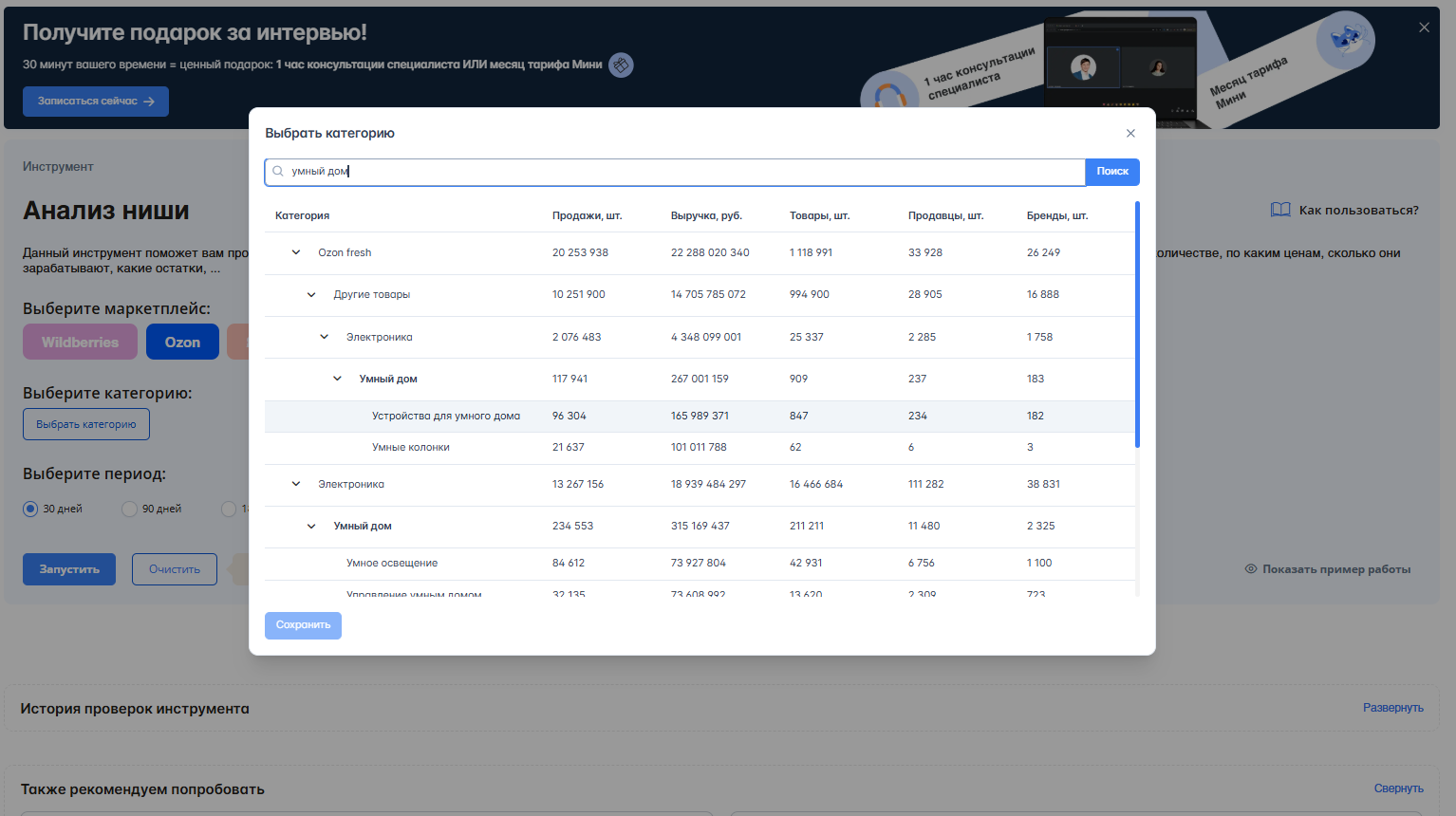Viewport: 1456px width, 816px height.
Task: Click the gift icon in banner
Action: 621,65
